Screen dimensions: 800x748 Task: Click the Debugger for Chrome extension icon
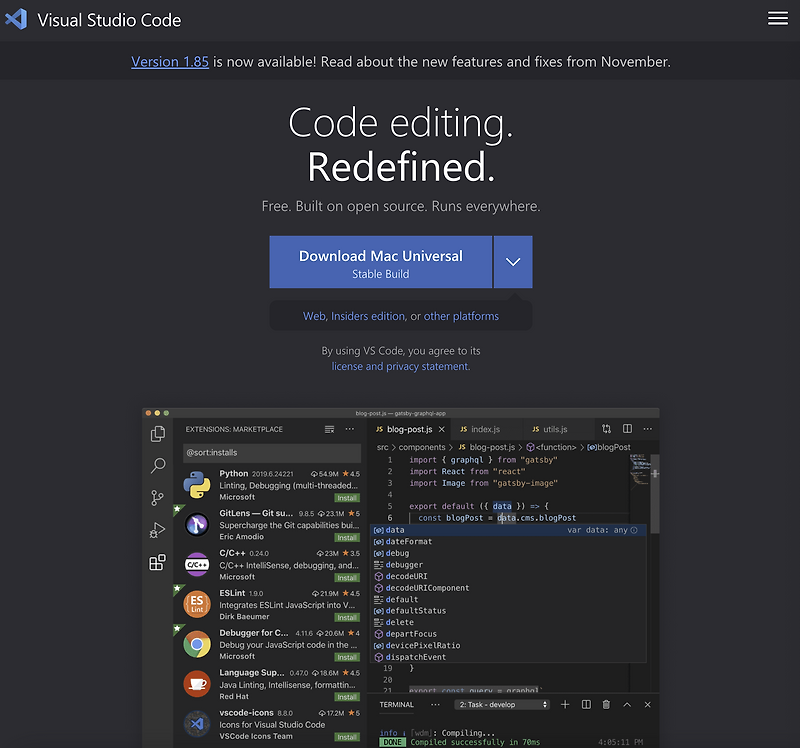[197, 644]
